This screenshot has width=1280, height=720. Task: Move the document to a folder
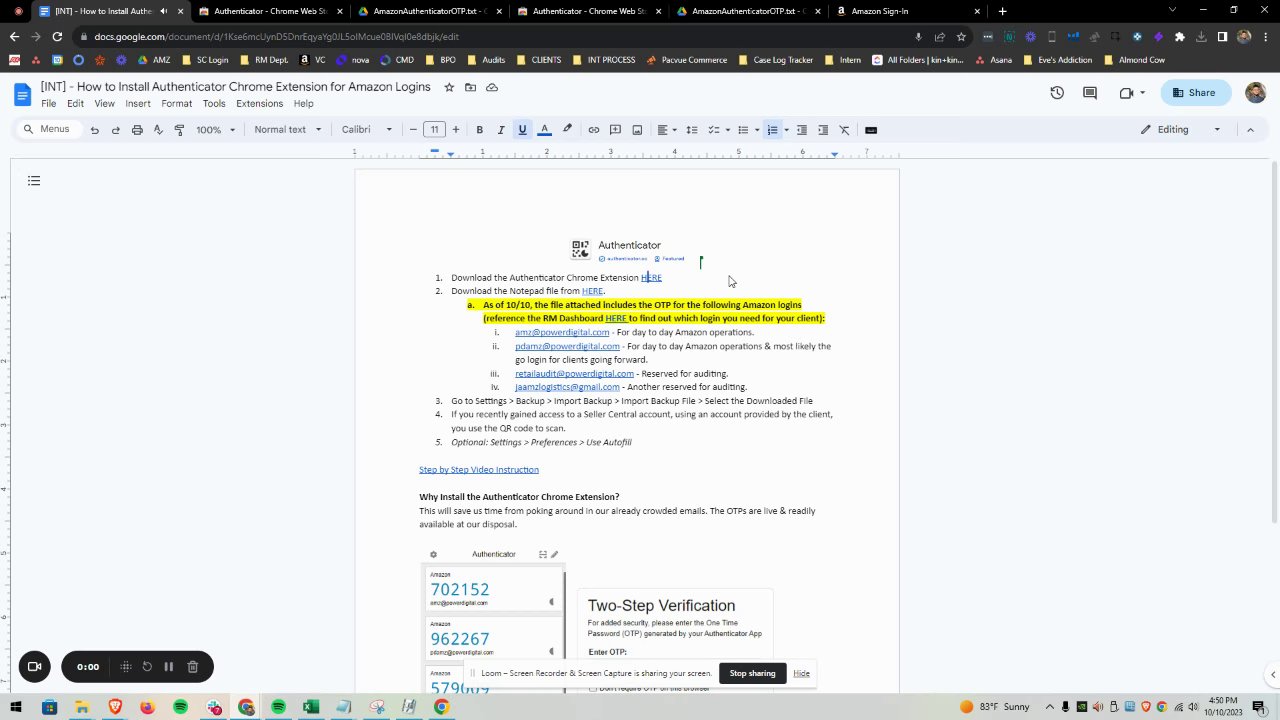click(x=470, y=87)
